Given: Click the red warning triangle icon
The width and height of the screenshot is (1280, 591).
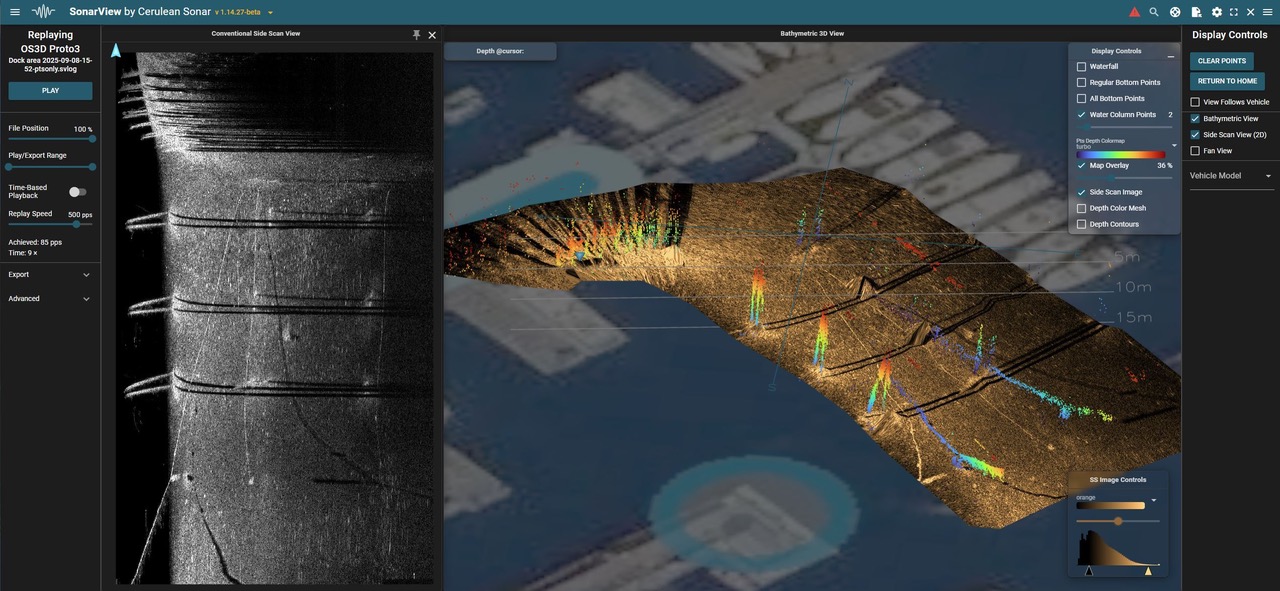Looking at the screenshot, I should (1134, 12).
